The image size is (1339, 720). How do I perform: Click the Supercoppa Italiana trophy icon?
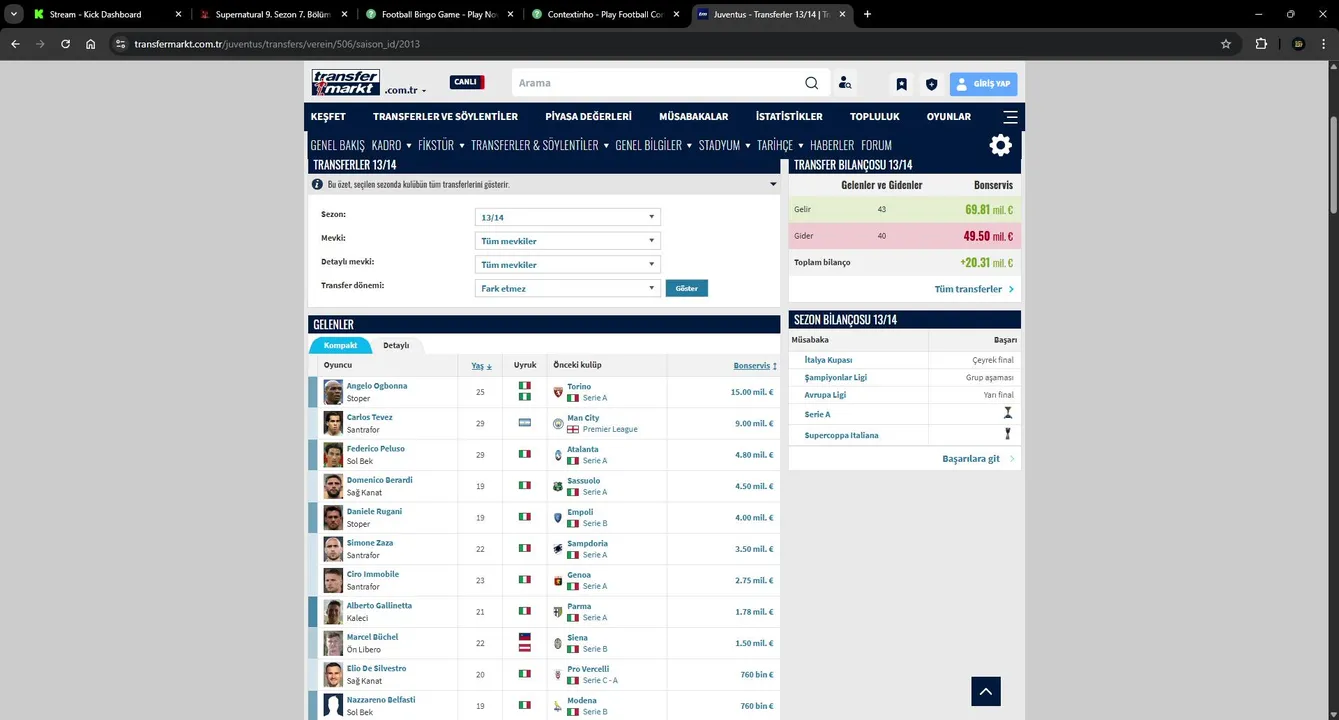coord(1008,434)
